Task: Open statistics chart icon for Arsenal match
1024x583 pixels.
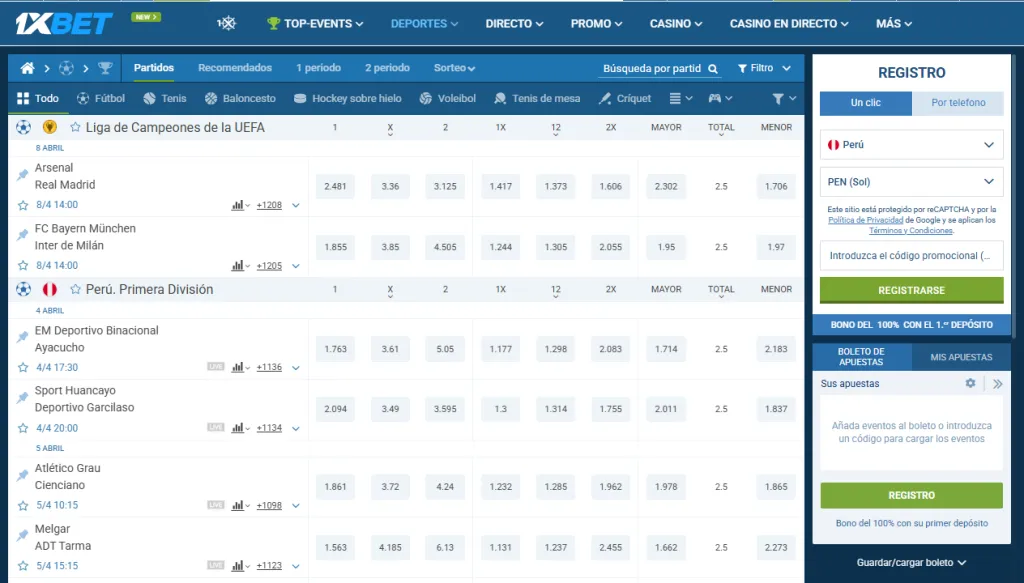Action: 238,205
